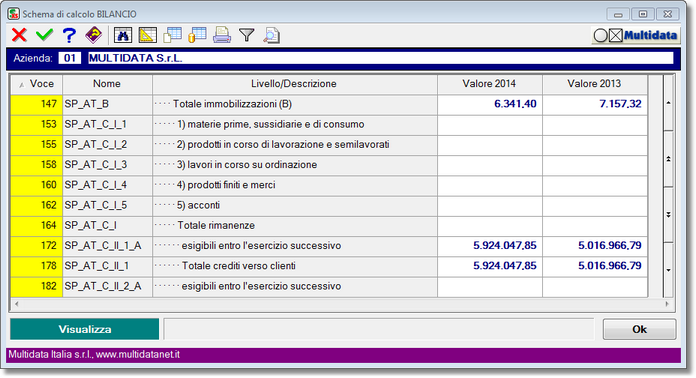Click the Nome column header

[107, 84]
